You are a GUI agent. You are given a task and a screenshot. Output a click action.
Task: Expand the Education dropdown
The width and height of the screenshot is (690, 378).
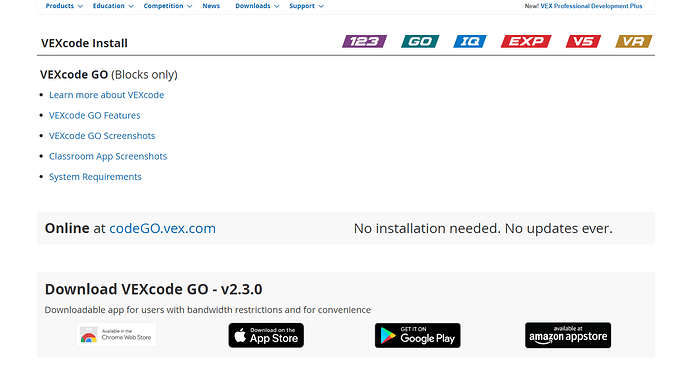coord(113,6)
